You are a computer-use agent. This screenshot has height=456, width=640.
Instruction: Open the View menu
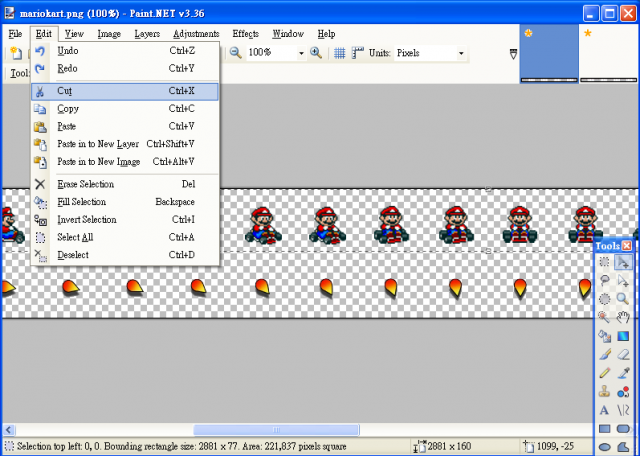coord(74,34)
